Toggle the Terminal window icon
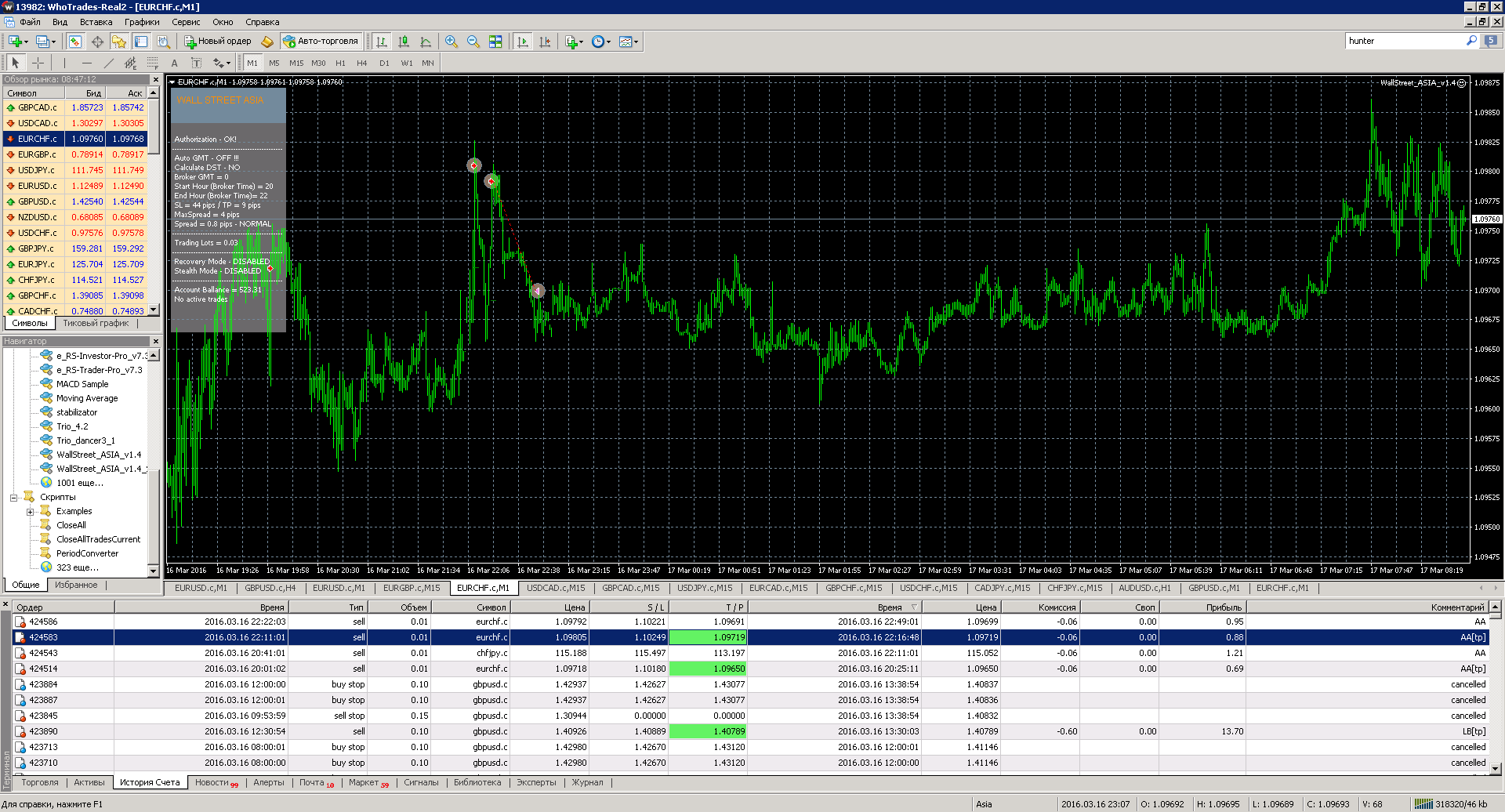This screenshot has height=812, width=1505. (x=141, y=42)
